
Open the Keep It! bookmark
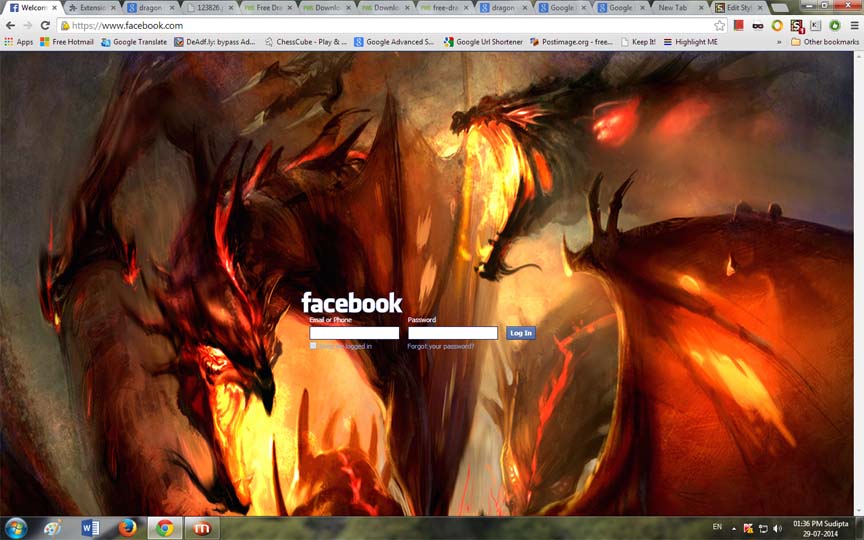click(638, 42)
